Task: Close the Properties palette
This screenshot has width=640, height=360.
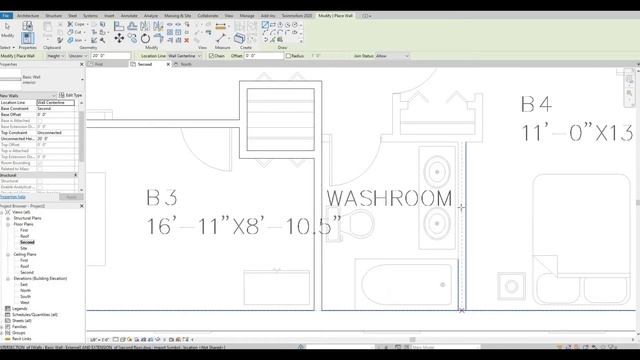Action: [x=81, y=64]
